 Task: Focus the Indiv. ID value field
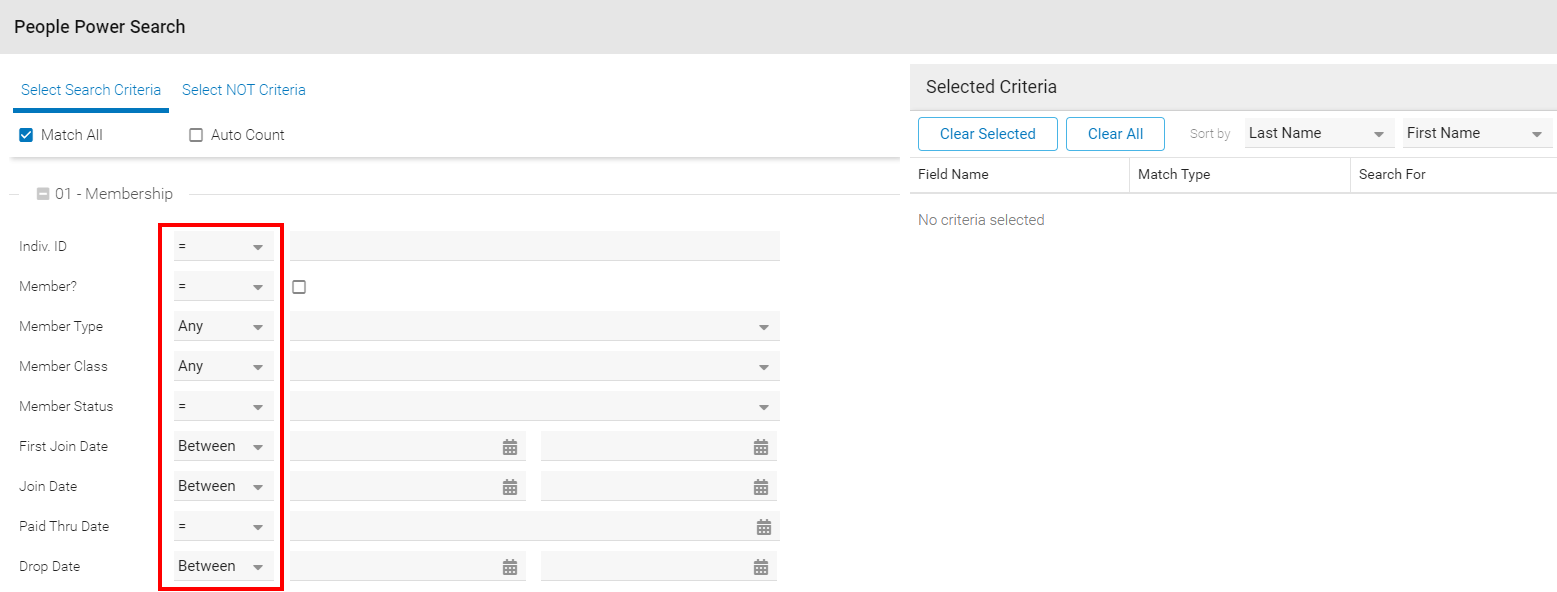(535, 246)
